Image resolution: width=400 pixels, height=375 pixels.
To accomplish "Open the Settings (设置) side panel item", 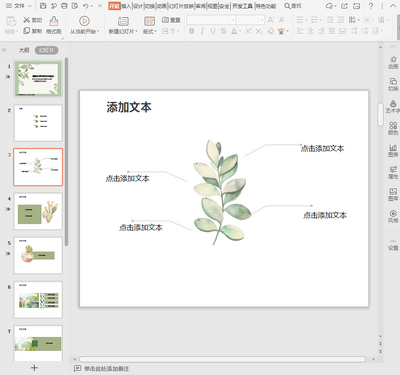I will pos(393,245).
